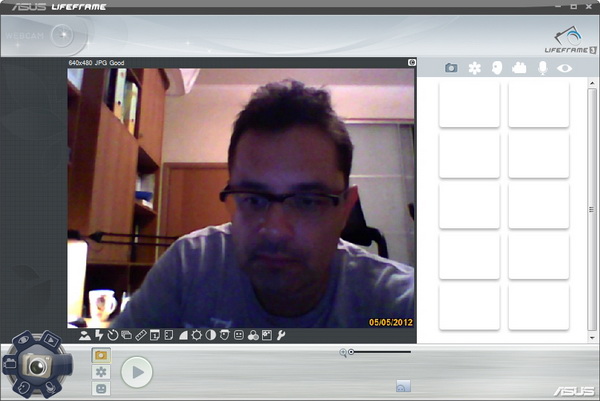Open the Camera tab in gallery panel
Screen dimensions: 600x401
click(x=451, y=68)
